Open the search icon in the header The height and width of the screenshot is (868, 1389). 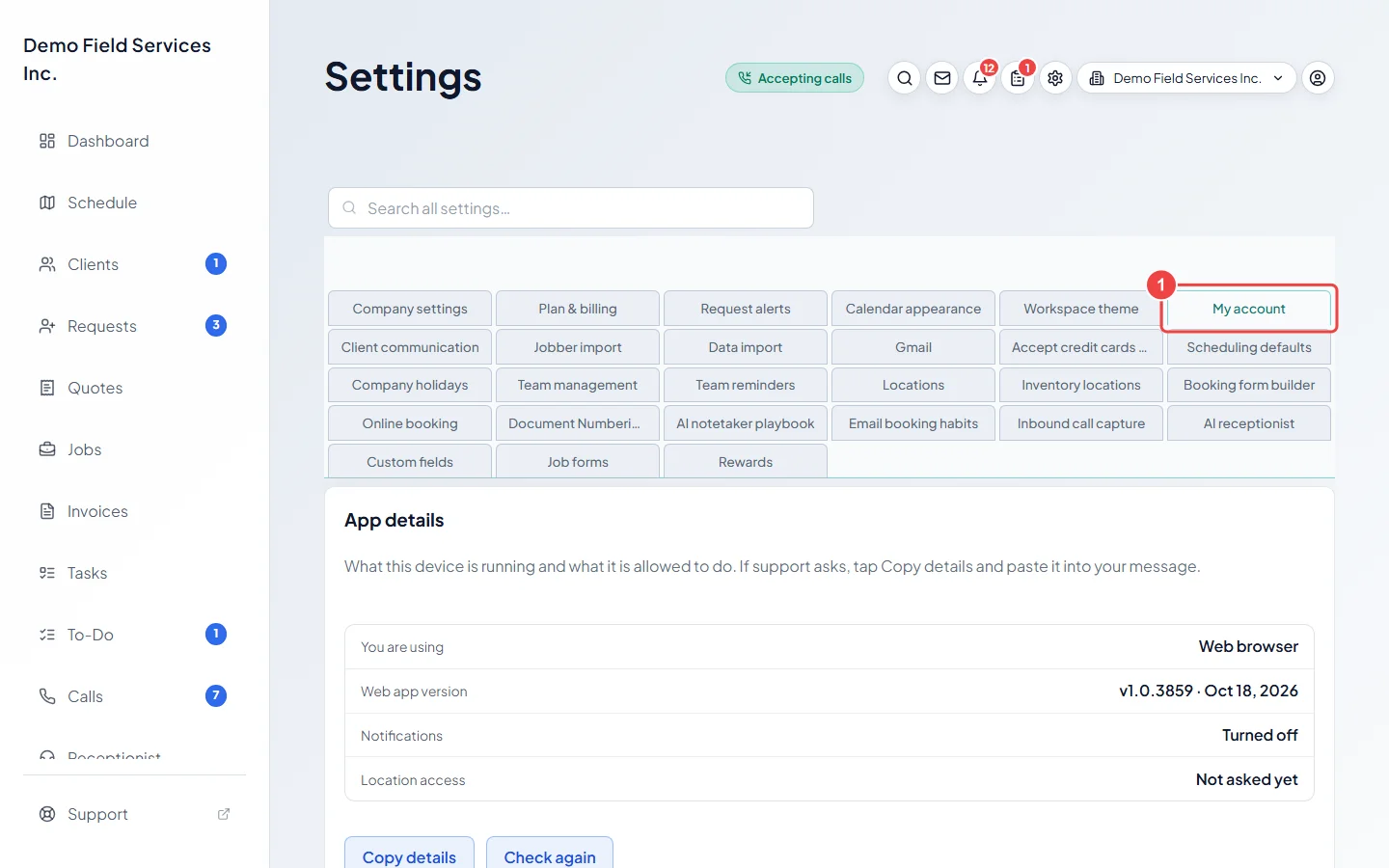[x=904, y=78]
